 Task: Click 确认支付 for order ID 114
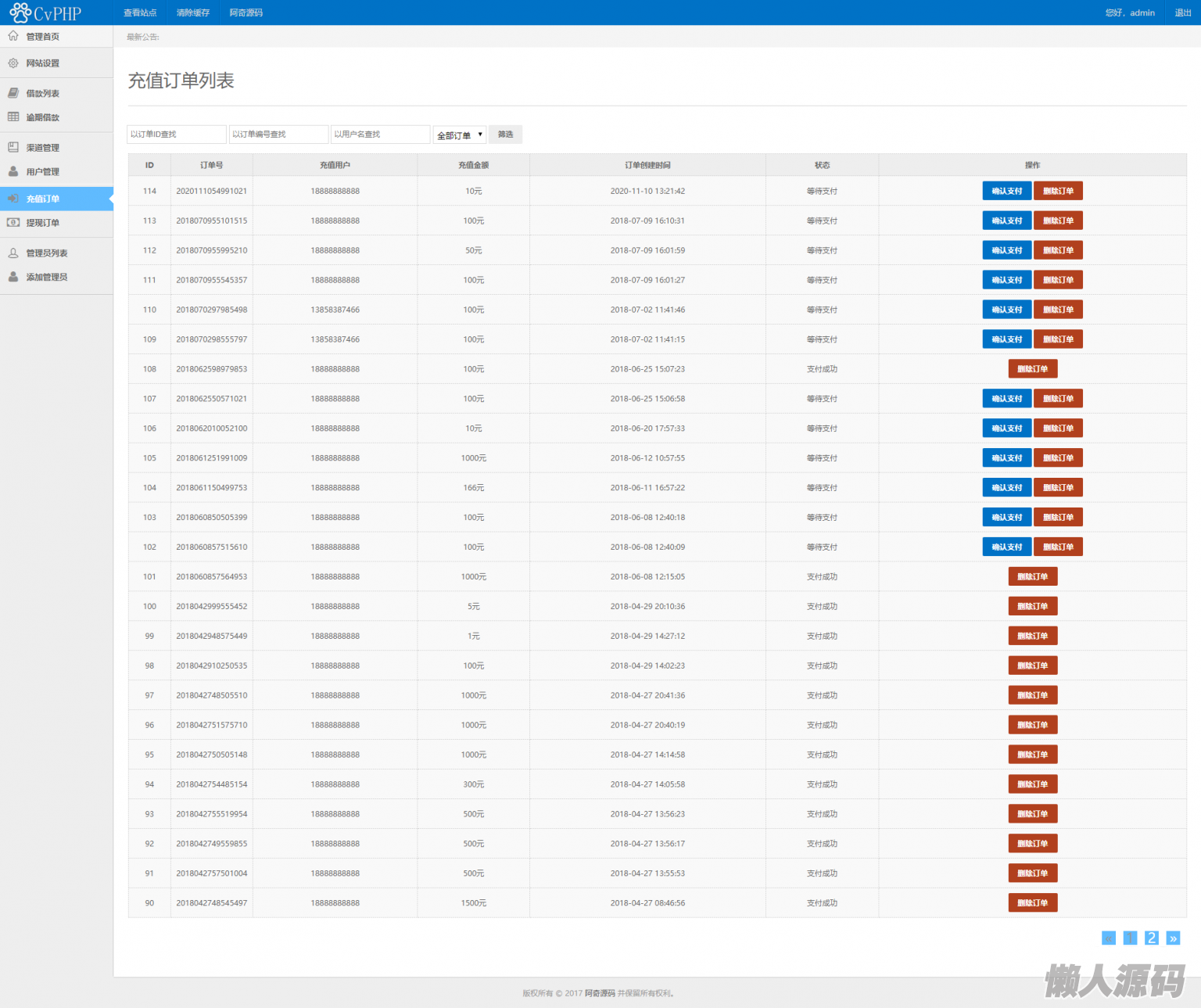pos(1006,191)
